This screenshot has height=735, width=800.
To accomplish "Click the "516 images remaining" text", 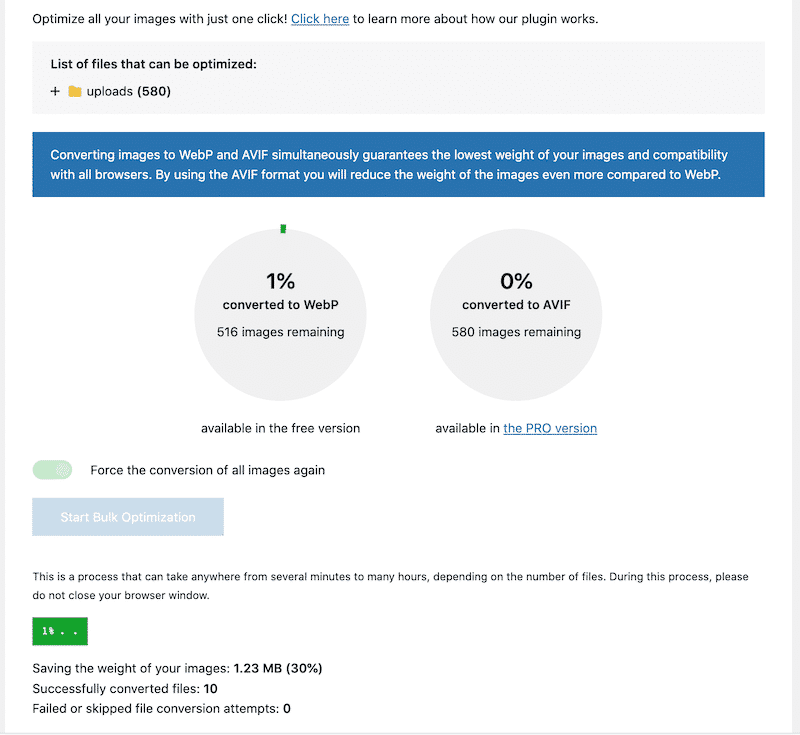I will pyautogui.click(x=281, y=332).
